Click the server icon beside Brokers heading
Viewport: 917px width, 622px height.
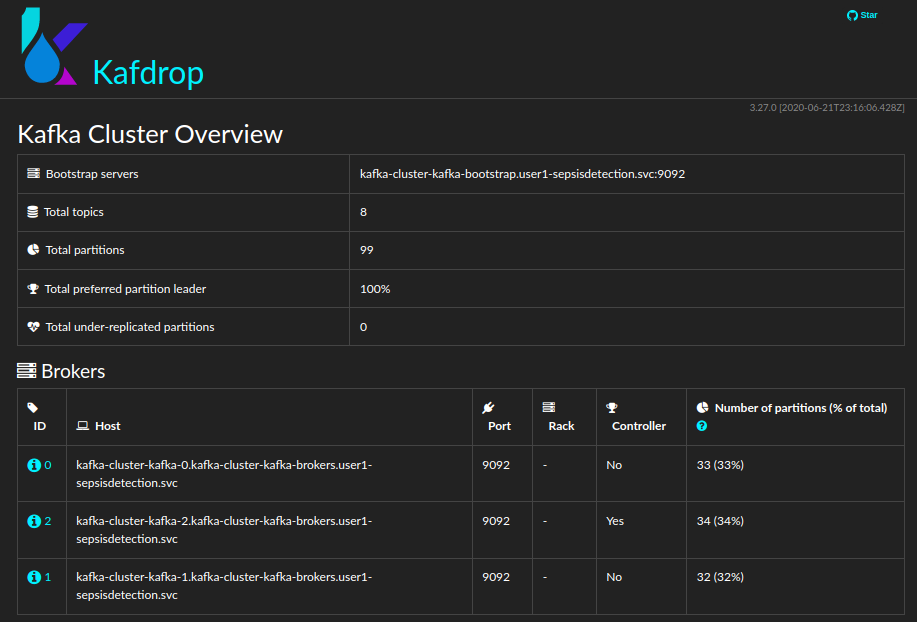point(26,371)
